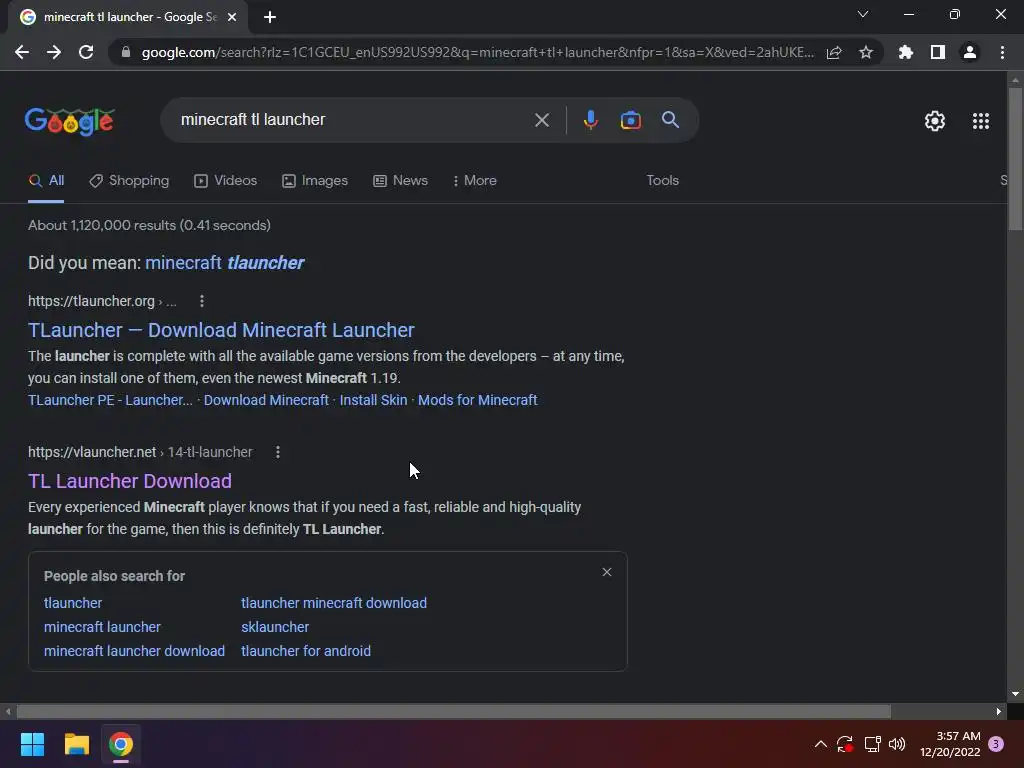Go forward to the next page

tap(54, 52)
